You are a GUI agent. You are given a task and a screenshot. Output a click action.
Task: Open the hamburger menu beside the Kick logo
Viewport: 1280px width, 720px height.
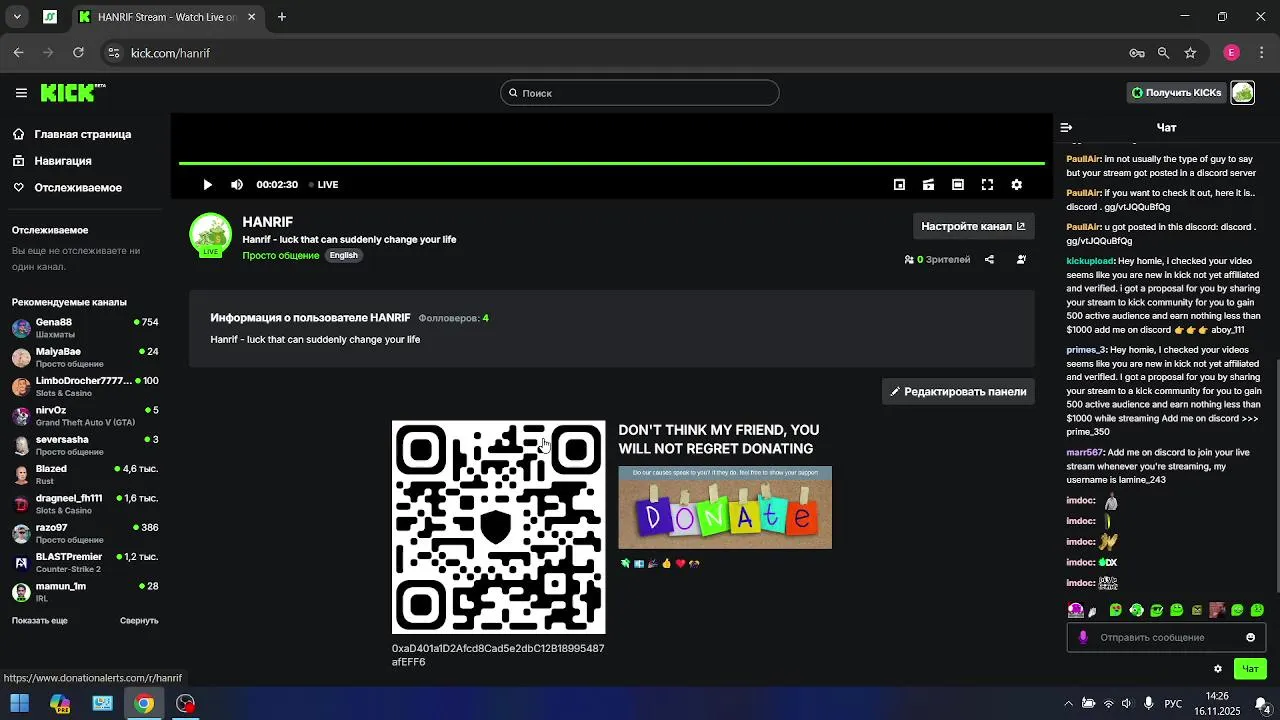coord(21,93)
